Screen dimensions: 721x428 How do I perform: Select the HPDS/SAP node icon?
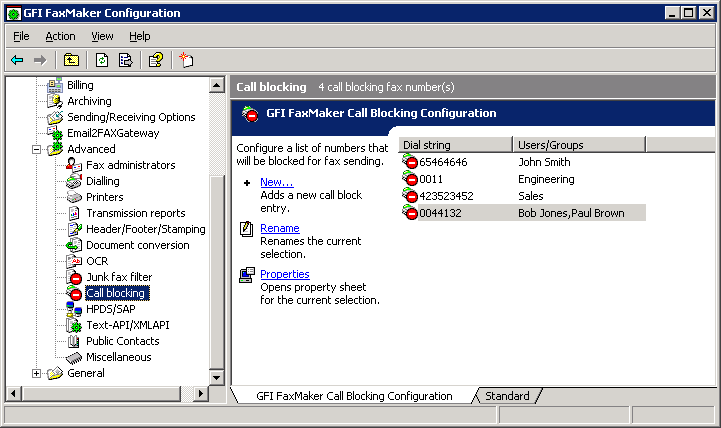pyautogui.click(x=74, y=309)
